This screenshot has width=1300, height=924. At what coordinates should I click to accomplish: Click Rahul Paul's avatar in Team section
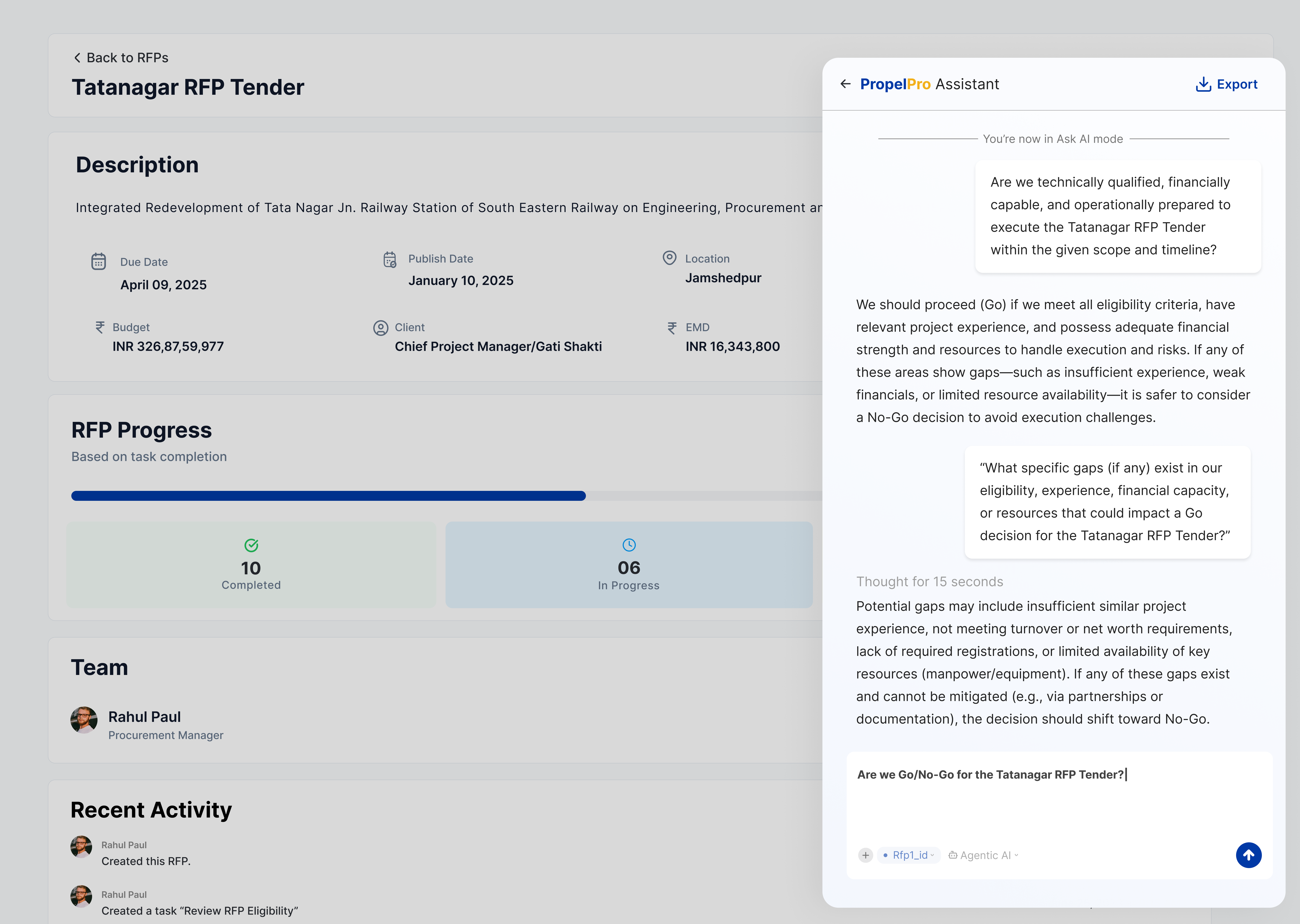click(x=84, y=720)
